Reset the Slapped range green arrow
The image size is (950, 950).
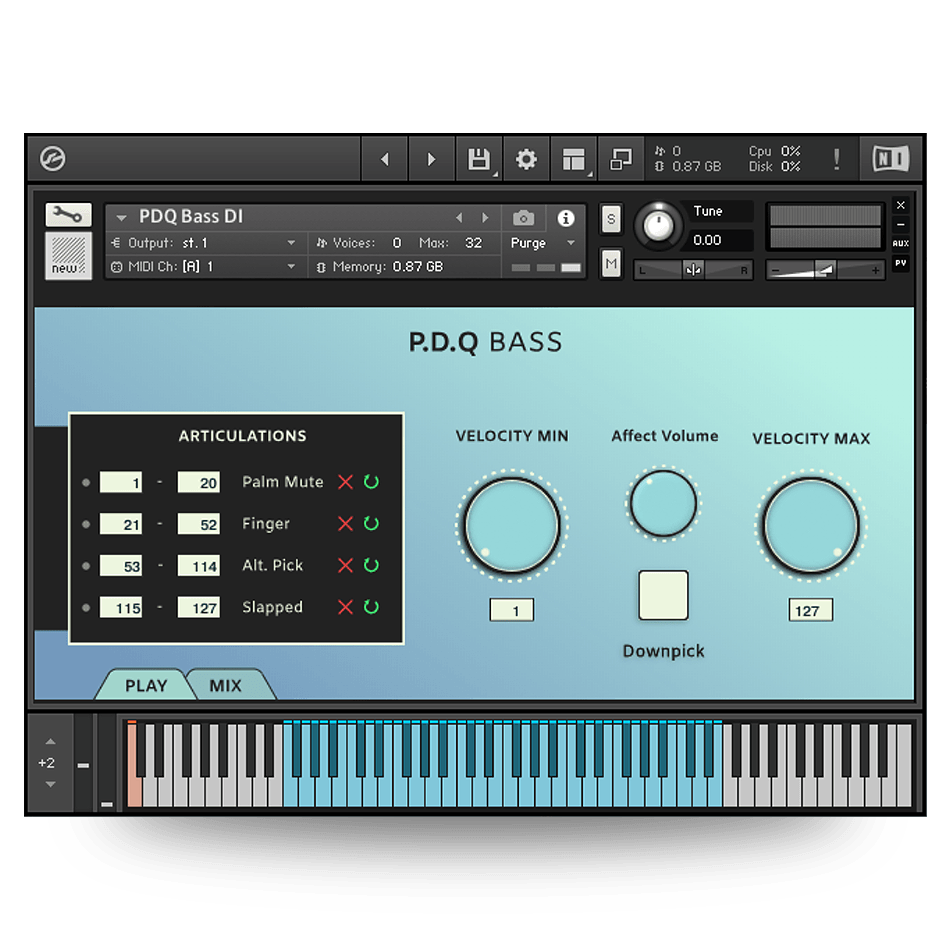371,606
